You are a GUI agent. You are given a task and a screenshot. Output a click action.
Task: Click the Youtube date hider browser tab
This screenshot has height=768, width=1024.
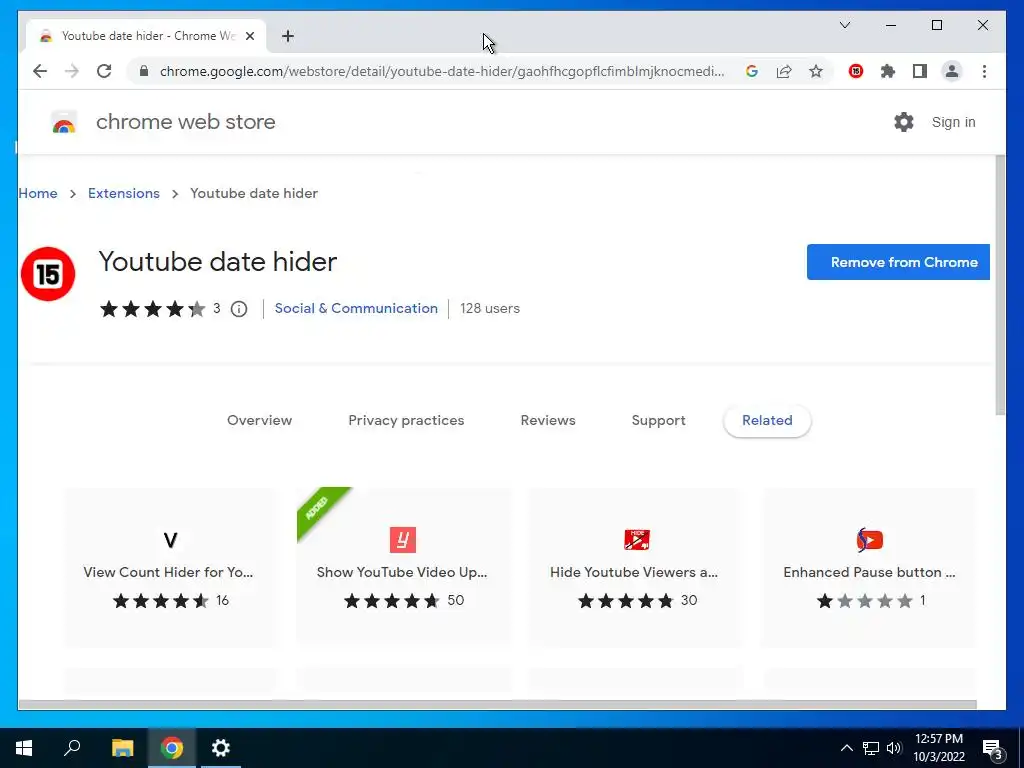click(146, 36)
